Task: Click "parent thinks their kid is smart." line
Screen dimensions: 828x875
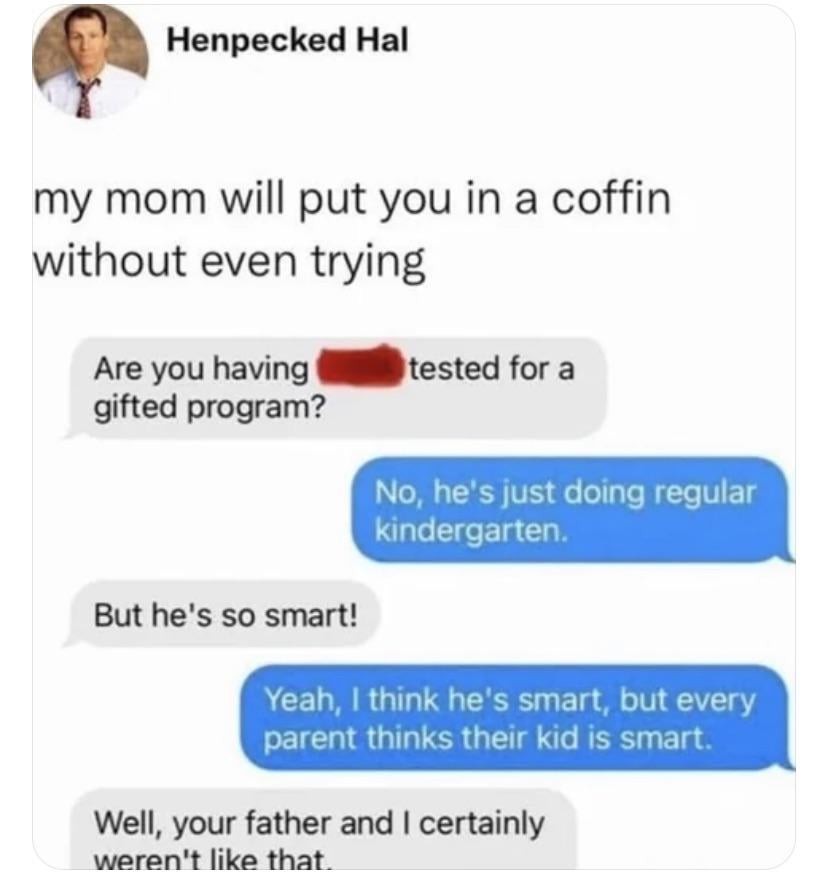Action: [487, 739]
